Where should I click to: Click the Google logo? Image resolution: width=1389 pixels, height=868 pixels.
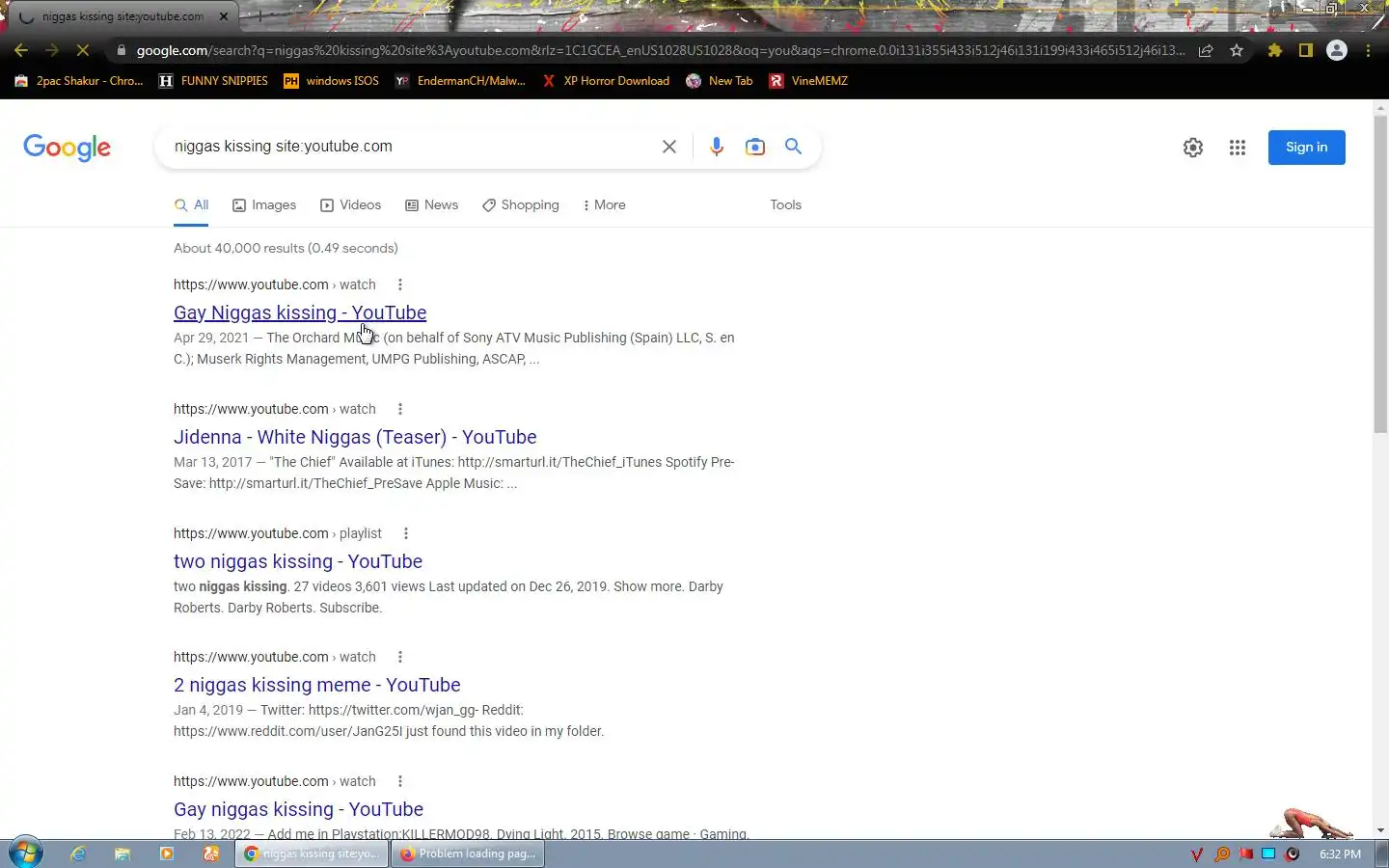[67, 148]
